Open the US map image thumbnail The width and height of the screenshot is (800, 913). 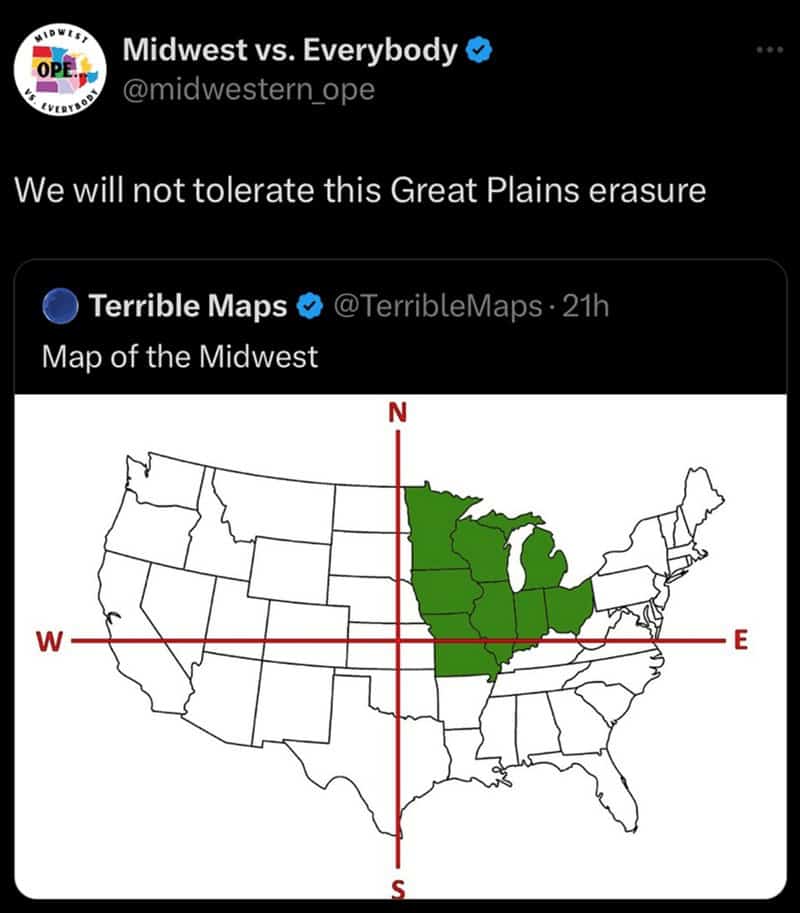(x=401, y=646)
